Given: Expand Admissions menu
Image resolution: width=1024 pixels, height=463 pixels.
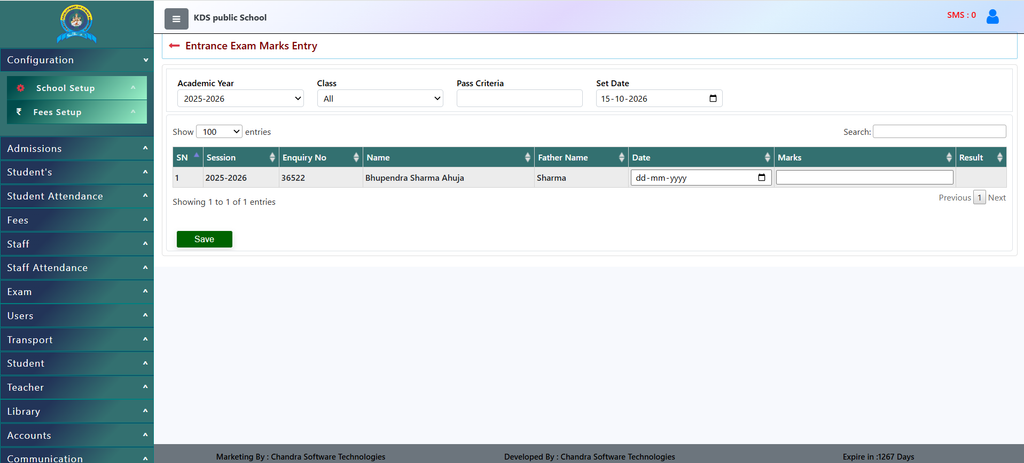Looking at the screenshot, I should tap(77, 148).
